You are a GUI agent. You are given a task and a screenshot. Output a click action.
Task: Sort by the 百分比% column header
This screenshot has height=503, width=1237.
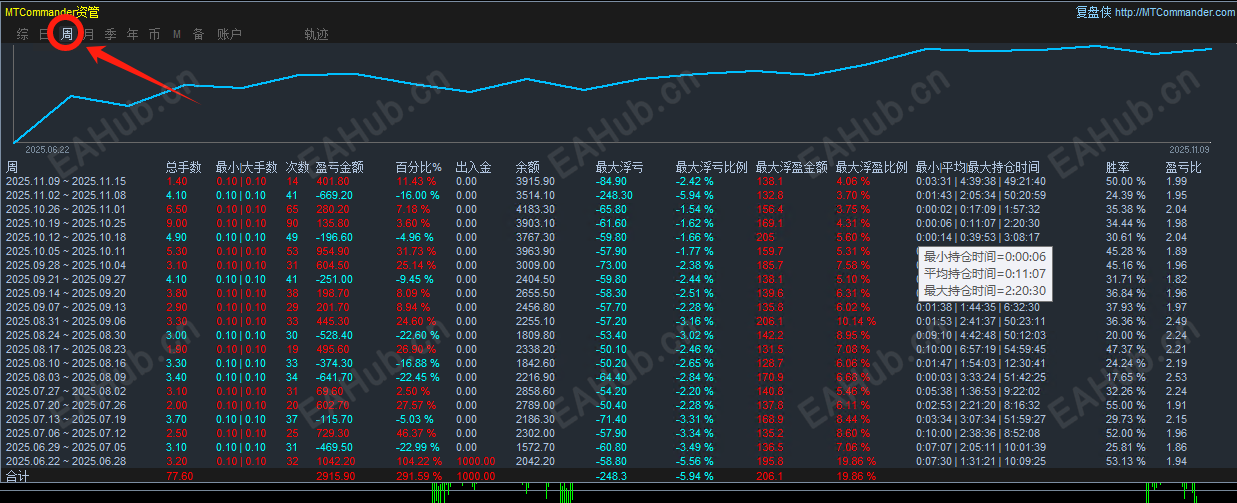(419, 167)
